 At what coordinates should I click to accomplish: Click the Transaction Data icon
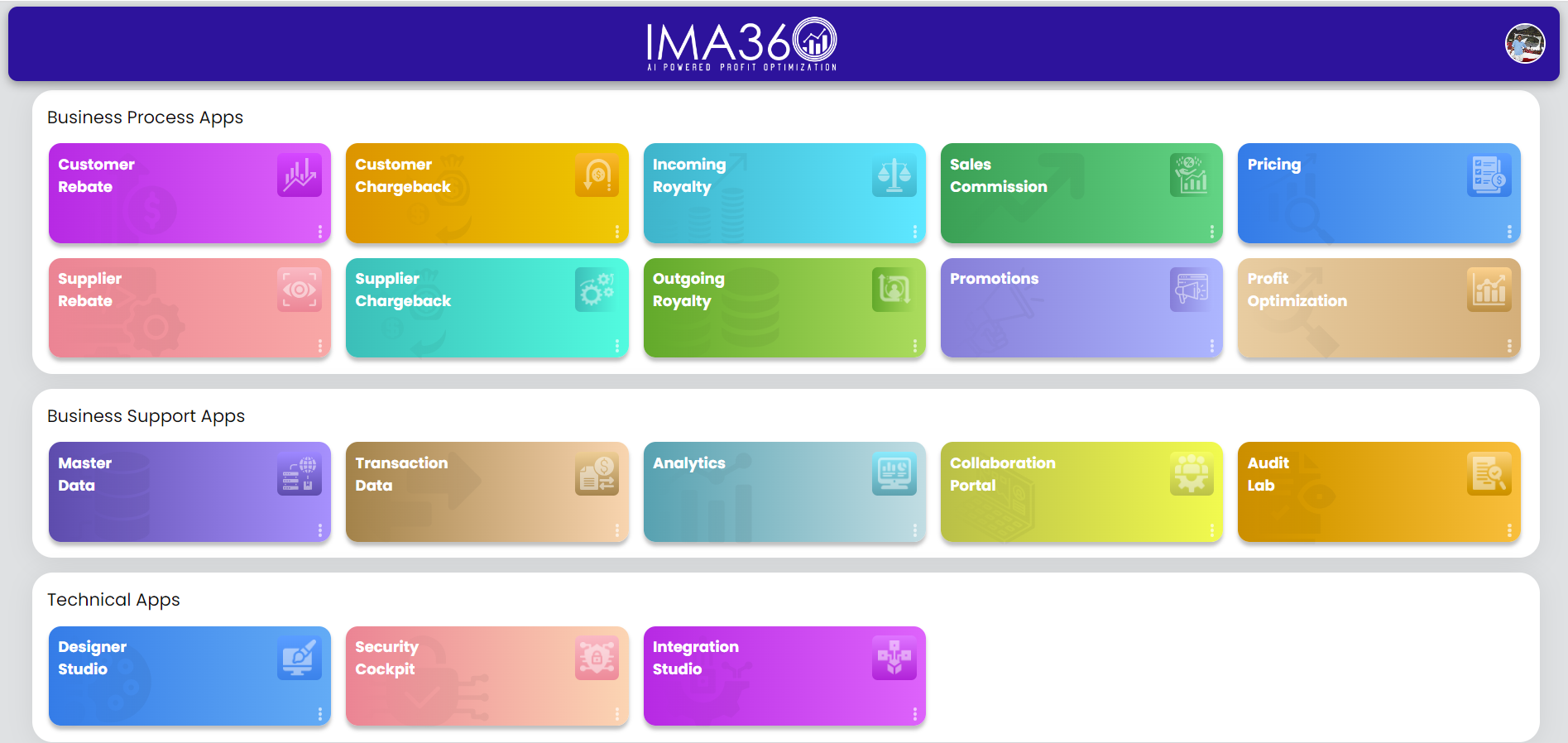pyautogui.click(x=597, y=474)
